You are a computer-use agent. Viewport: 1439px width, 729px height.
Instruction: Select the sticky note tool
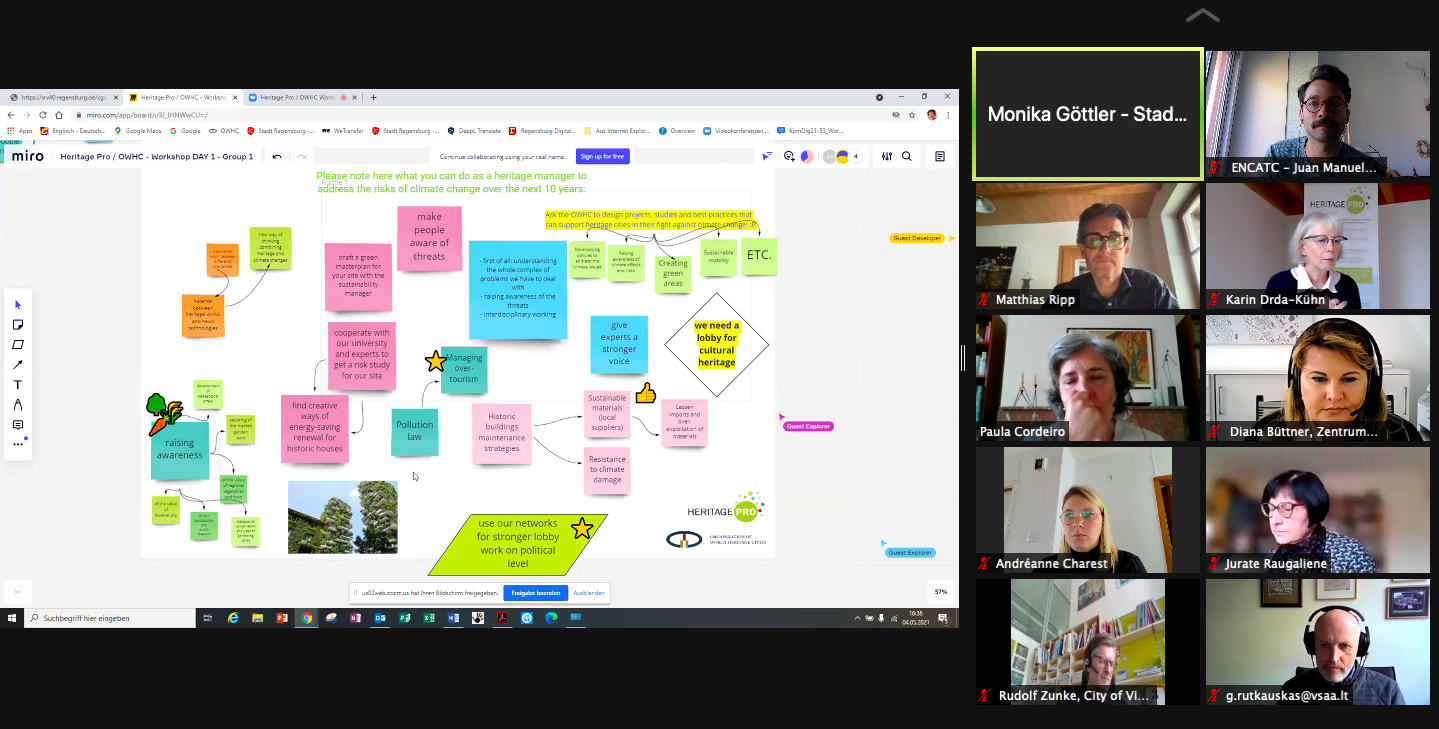[x=17, y=325]
